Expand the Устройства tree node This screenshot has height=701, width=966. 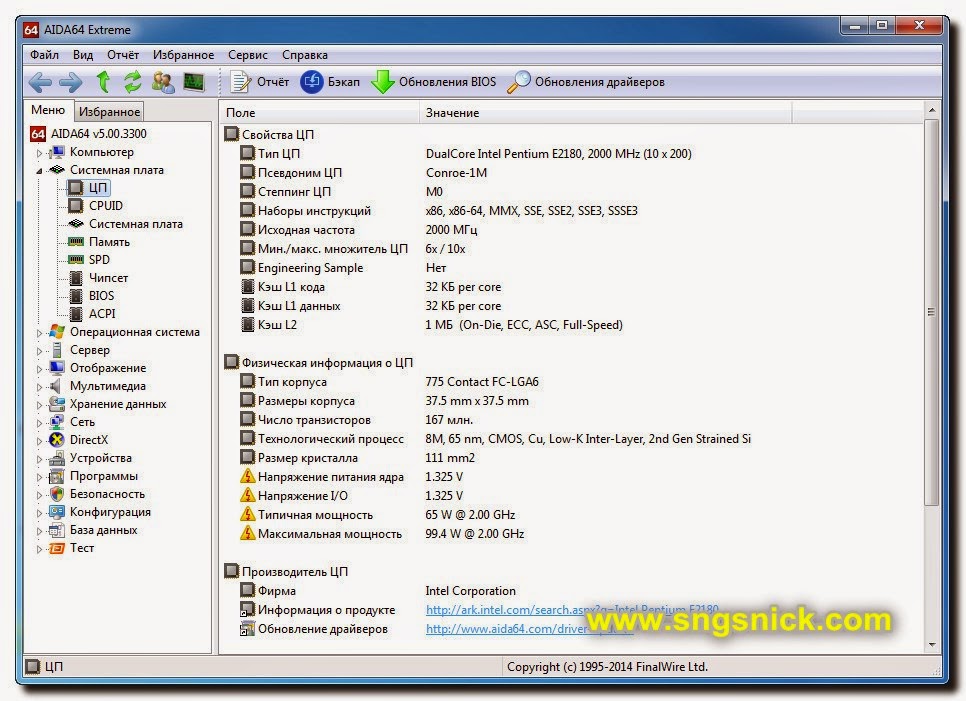[39, 459]
